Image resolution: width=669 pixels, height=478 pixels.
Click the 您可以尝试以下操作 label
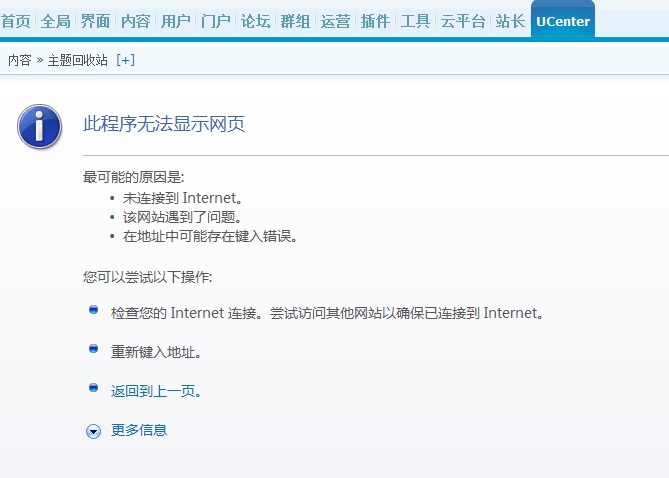148,277
